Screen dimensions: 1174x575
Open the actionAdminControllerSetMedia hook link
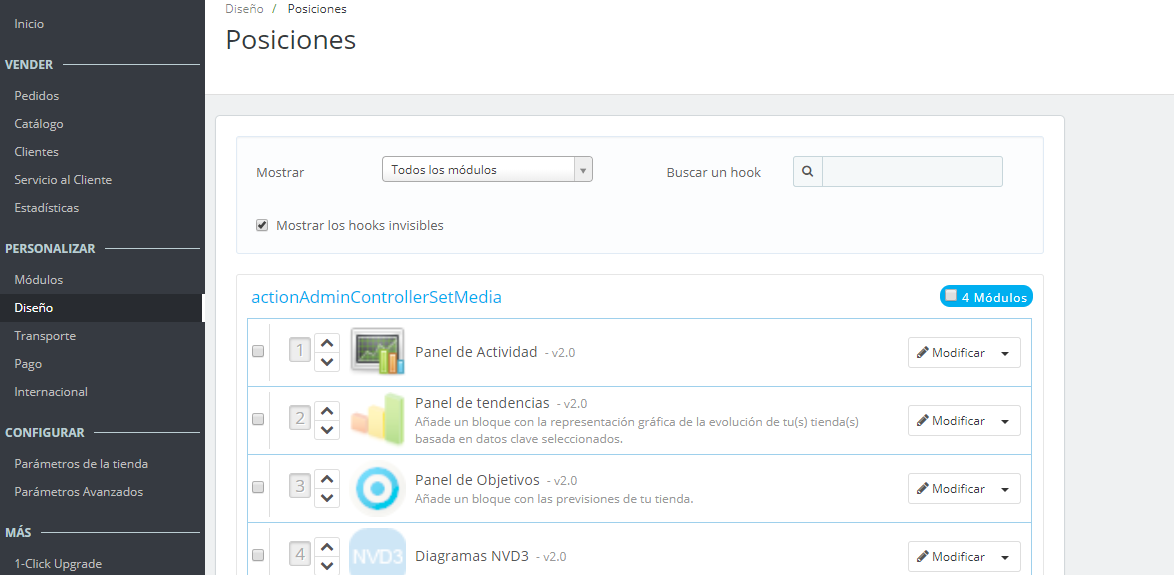[x=376, y=297]
